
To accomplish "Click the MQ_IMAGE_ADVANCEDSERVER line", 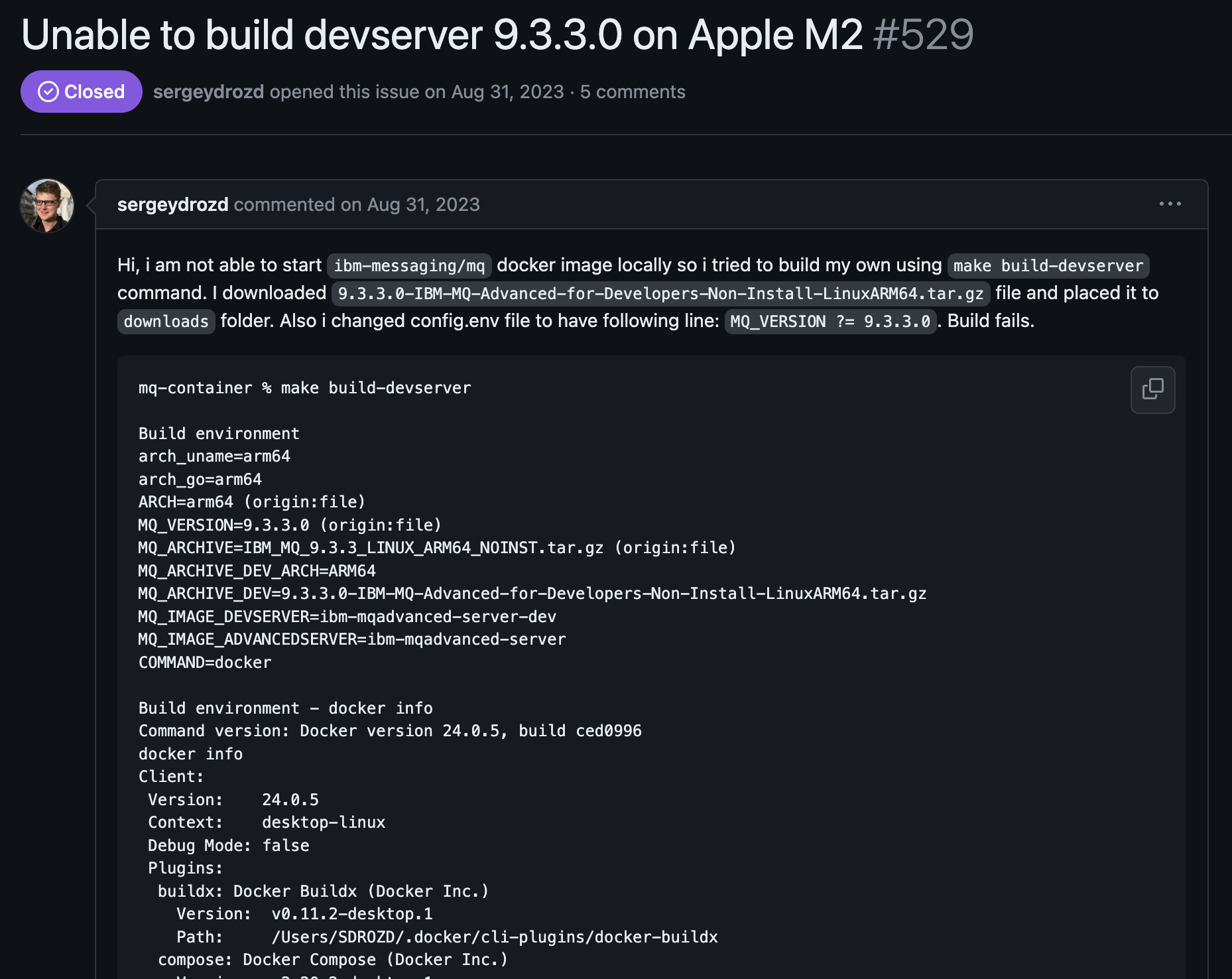I will click(x=351, y=639).
